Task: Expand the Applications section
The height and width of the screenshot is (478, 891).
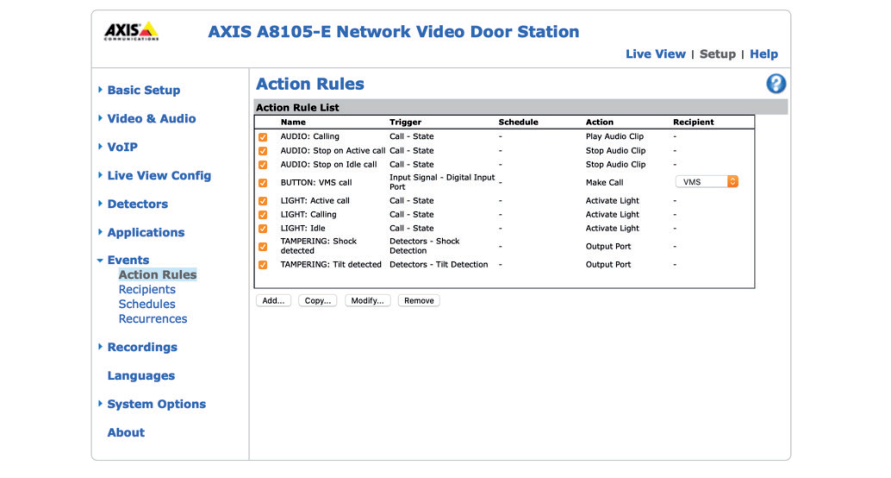Action: pos(145,232)
